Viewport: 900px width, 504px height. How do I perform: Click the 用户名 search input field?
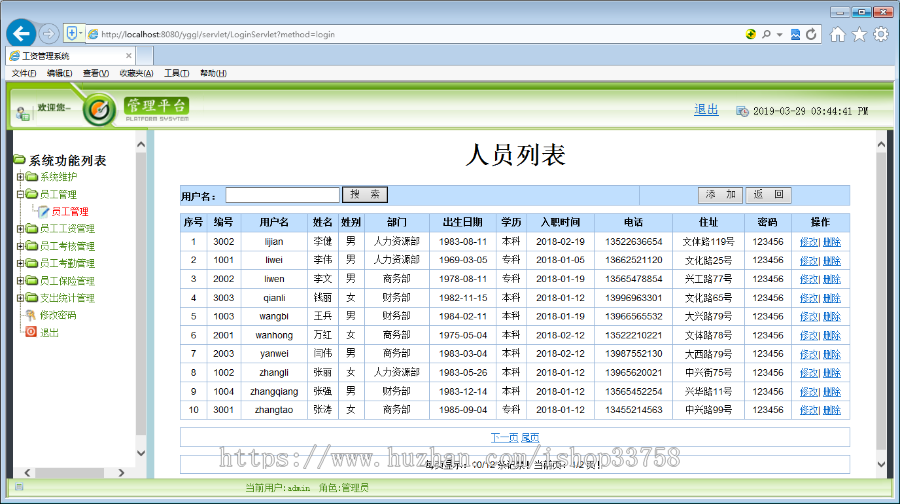[x=282, y=195]
